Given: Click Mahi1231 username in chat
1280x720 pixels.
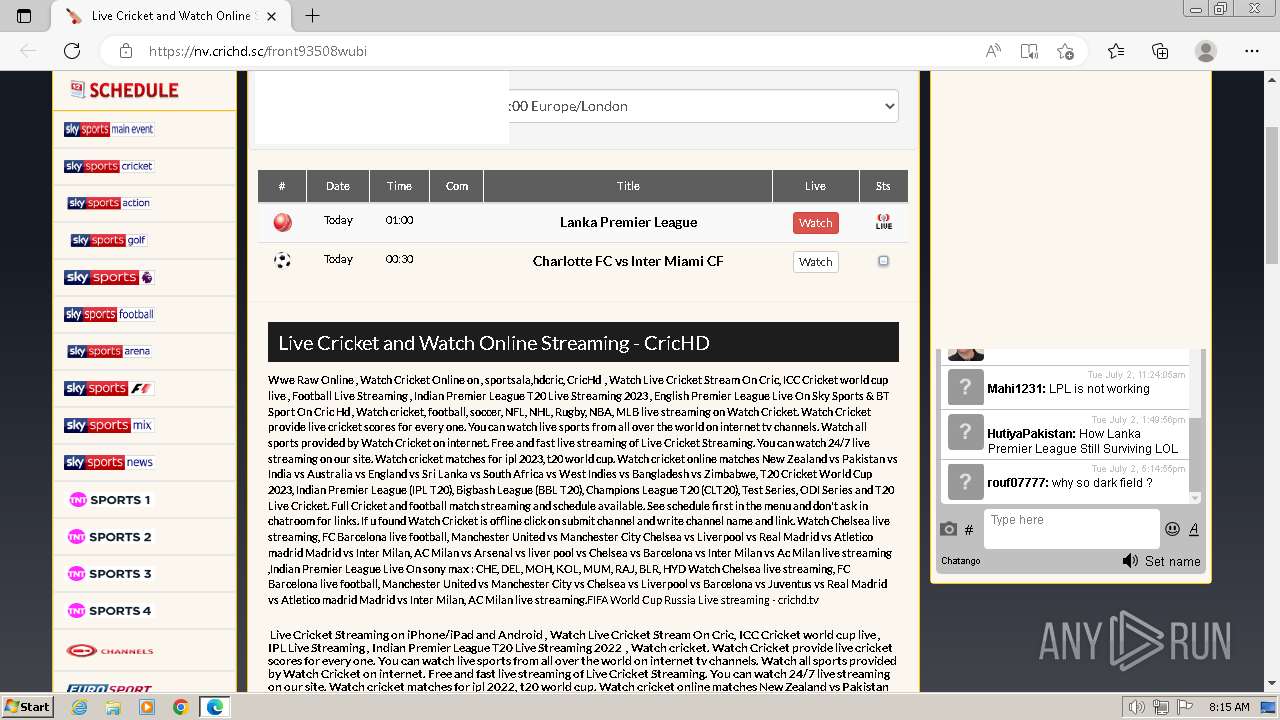Looking at the screenshot, I should pyautogui.click(x=1015, y=389).
